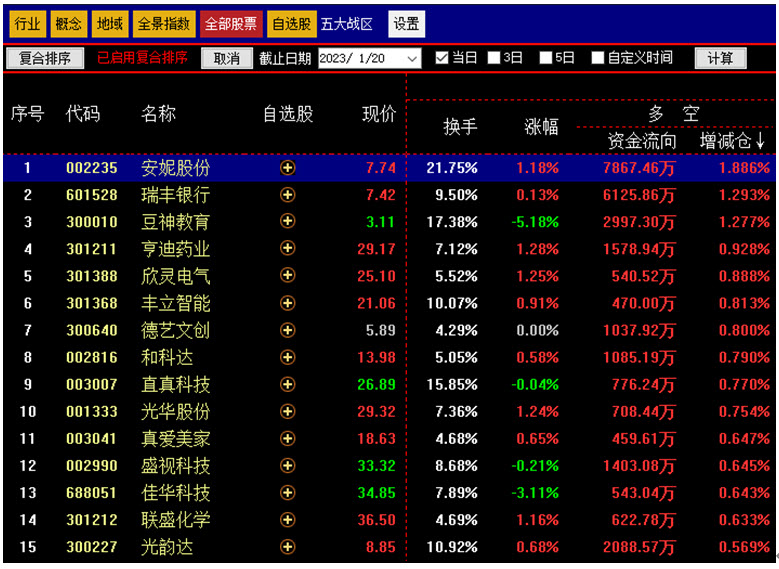Click the 自选股 column header
Viewport: 779px width, 569px height.
[x=288, y=114]
